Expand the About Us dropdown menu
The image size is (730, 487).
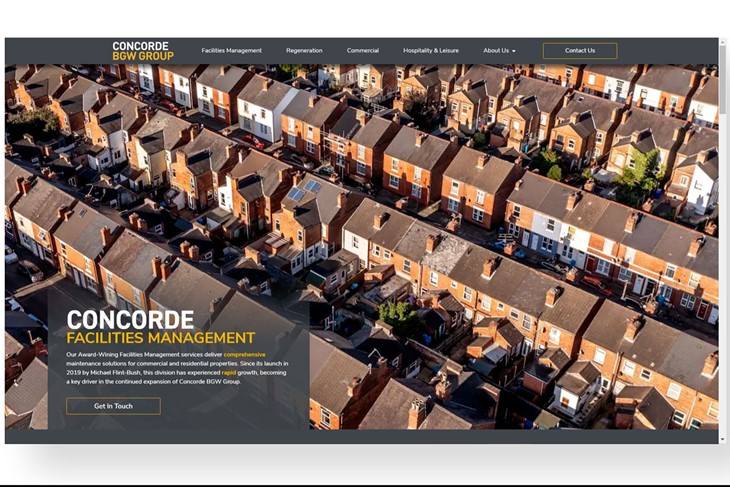pyautogui.click(x=497, y=51)
